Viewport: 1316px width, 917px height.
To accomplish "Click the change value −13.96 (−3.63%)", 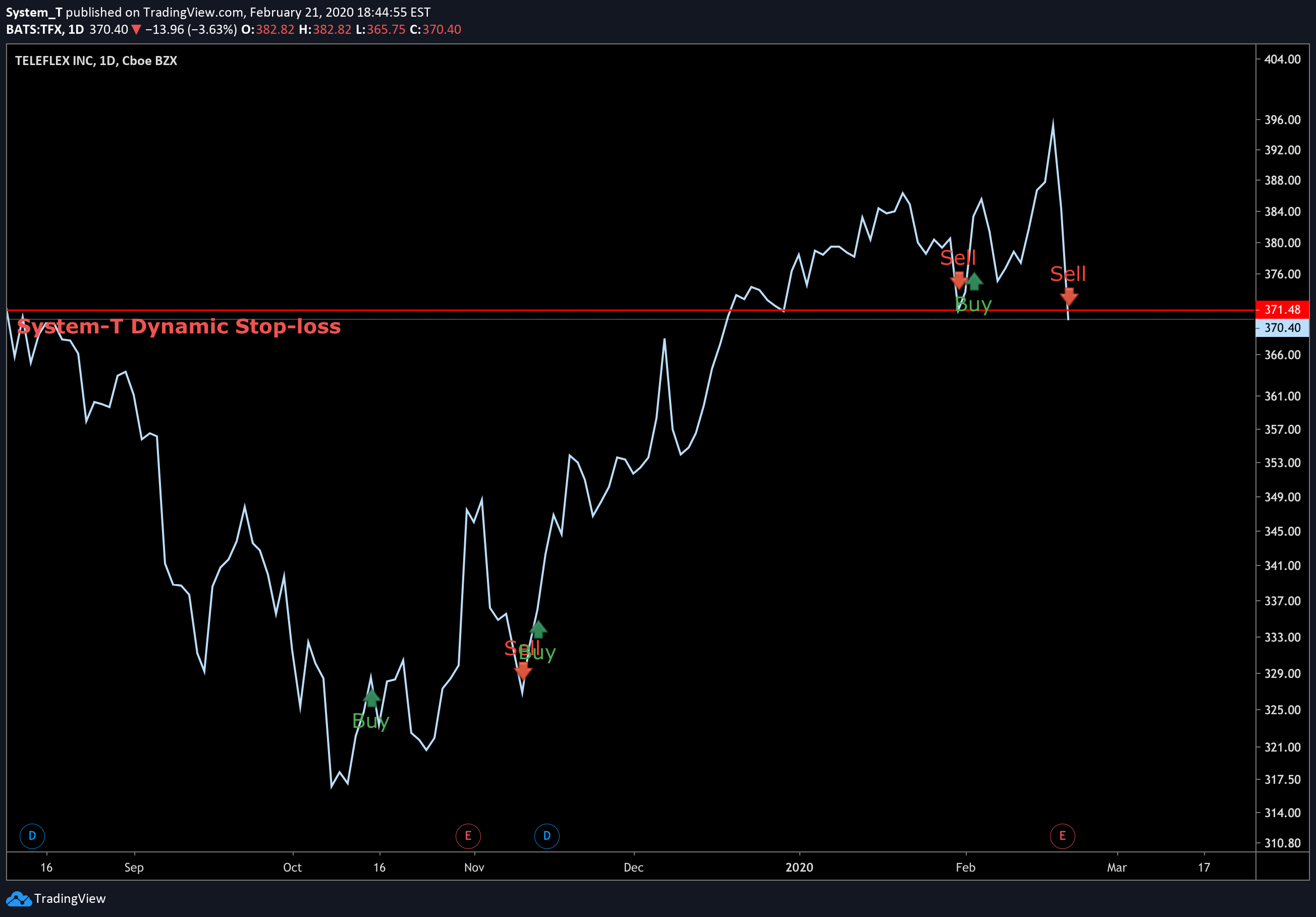I will [x=191, y=30].
